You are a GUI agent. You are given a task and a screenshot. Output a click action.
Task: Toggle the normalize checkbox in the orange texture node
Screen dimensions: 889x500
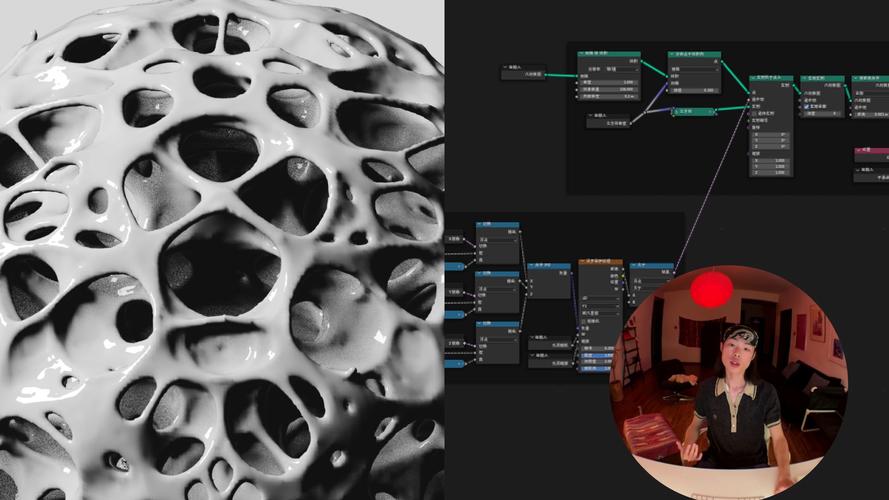point(584,321)
